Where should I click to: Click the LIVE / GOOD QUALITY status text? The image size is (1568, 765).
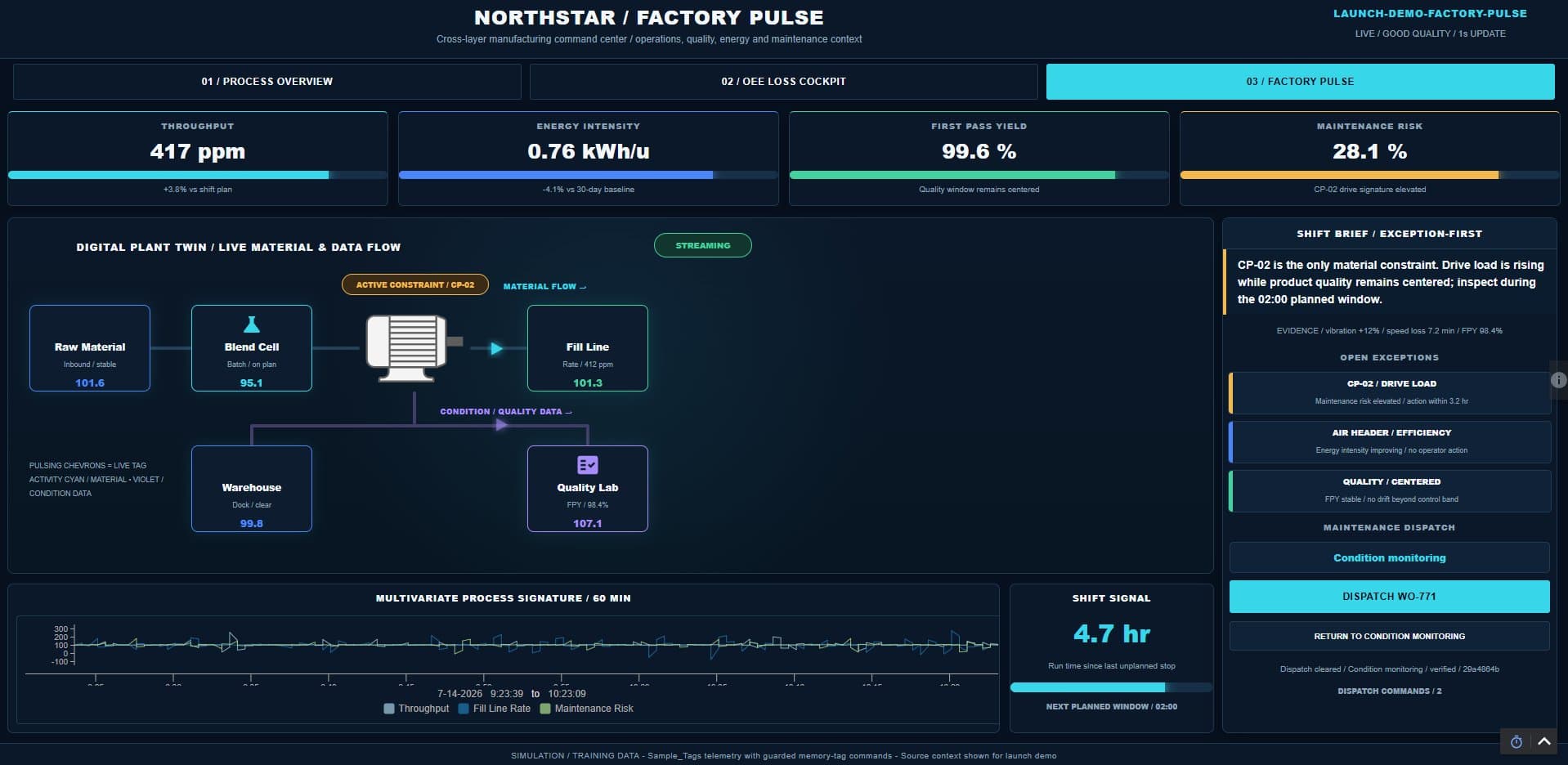click(x=1431, y=34)
